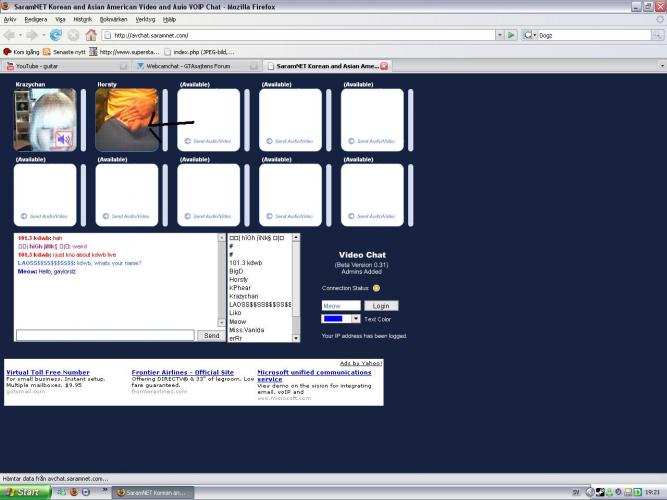
Task: Click the search magnifier icon in search box
Action: [653, 35]
